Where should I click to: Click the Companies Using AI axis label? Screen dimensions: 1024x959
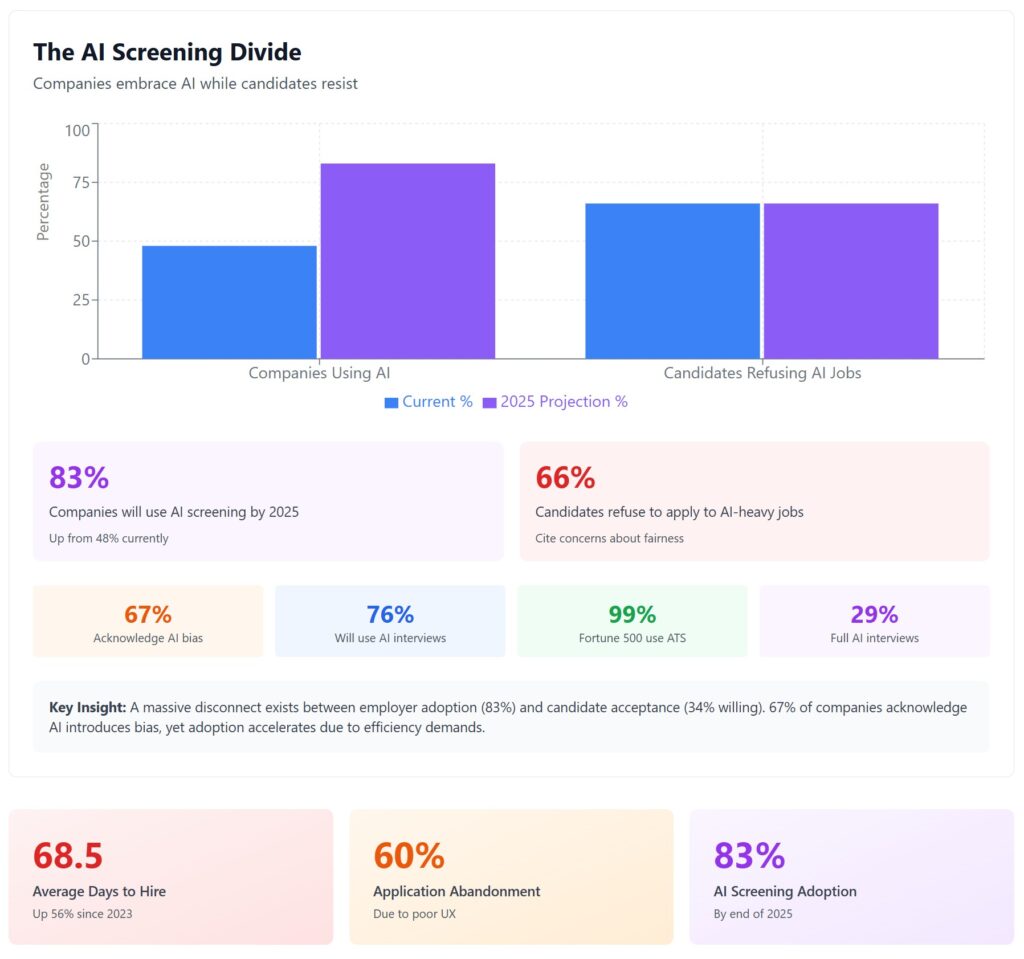319,373
